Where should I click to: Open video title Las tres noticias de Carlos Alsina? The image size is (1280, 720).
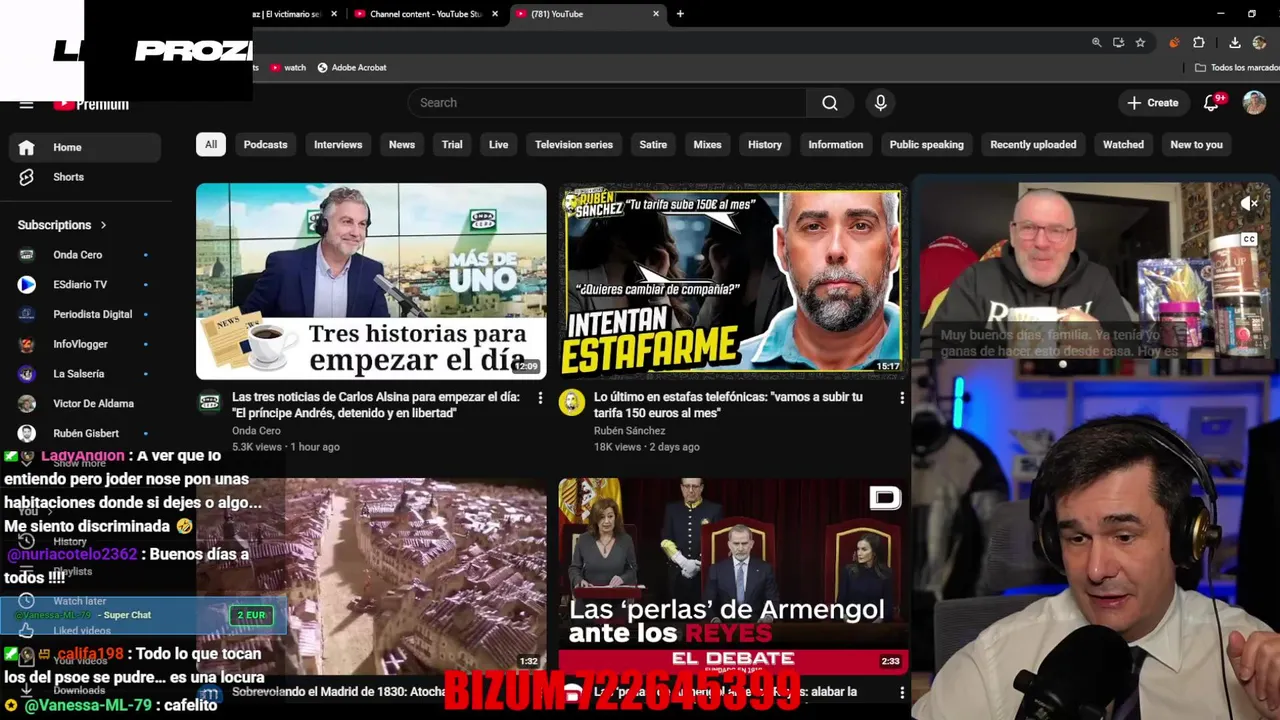click(376, 405)
